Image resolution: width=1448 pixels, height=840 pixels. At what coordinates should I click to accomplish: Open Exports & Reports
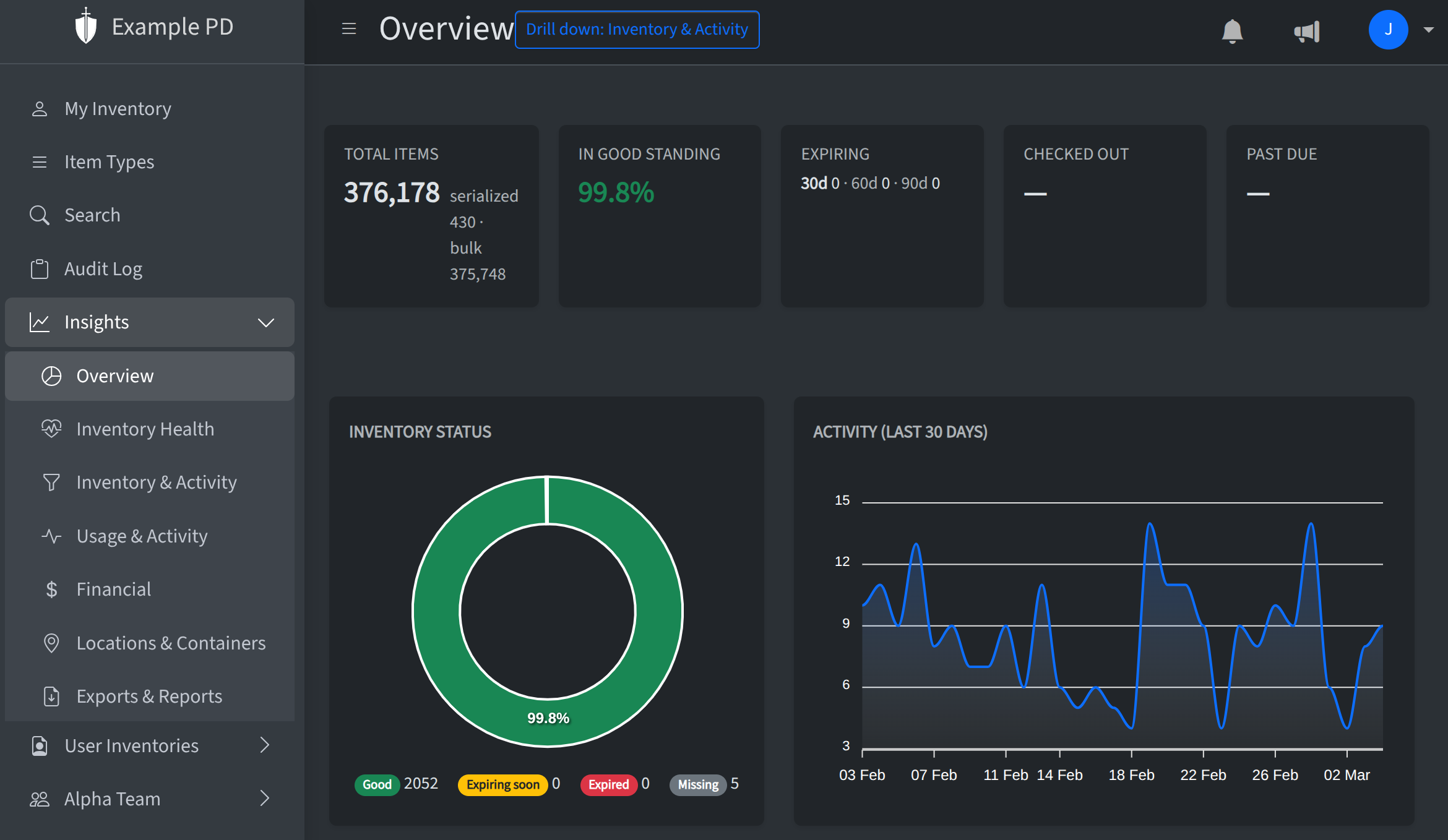click(149, 696)
